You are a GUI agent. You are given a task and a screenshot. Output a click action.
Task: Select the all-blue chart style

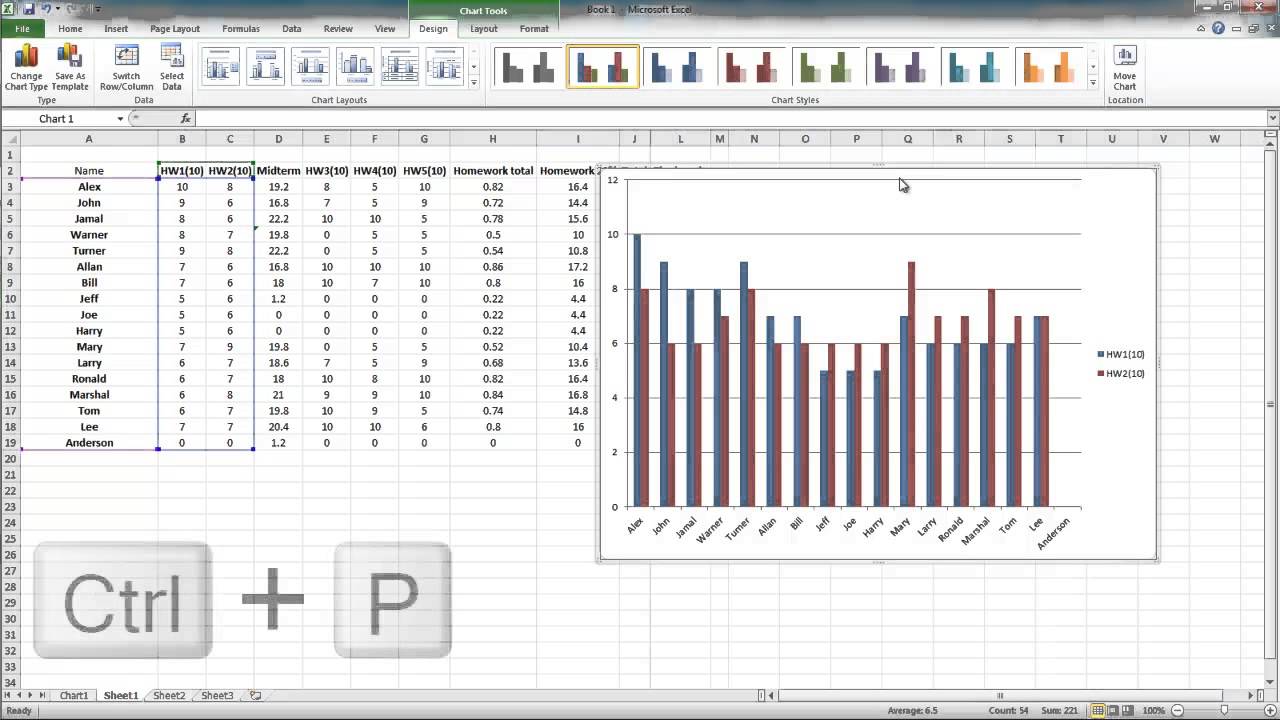click(677, 67)
